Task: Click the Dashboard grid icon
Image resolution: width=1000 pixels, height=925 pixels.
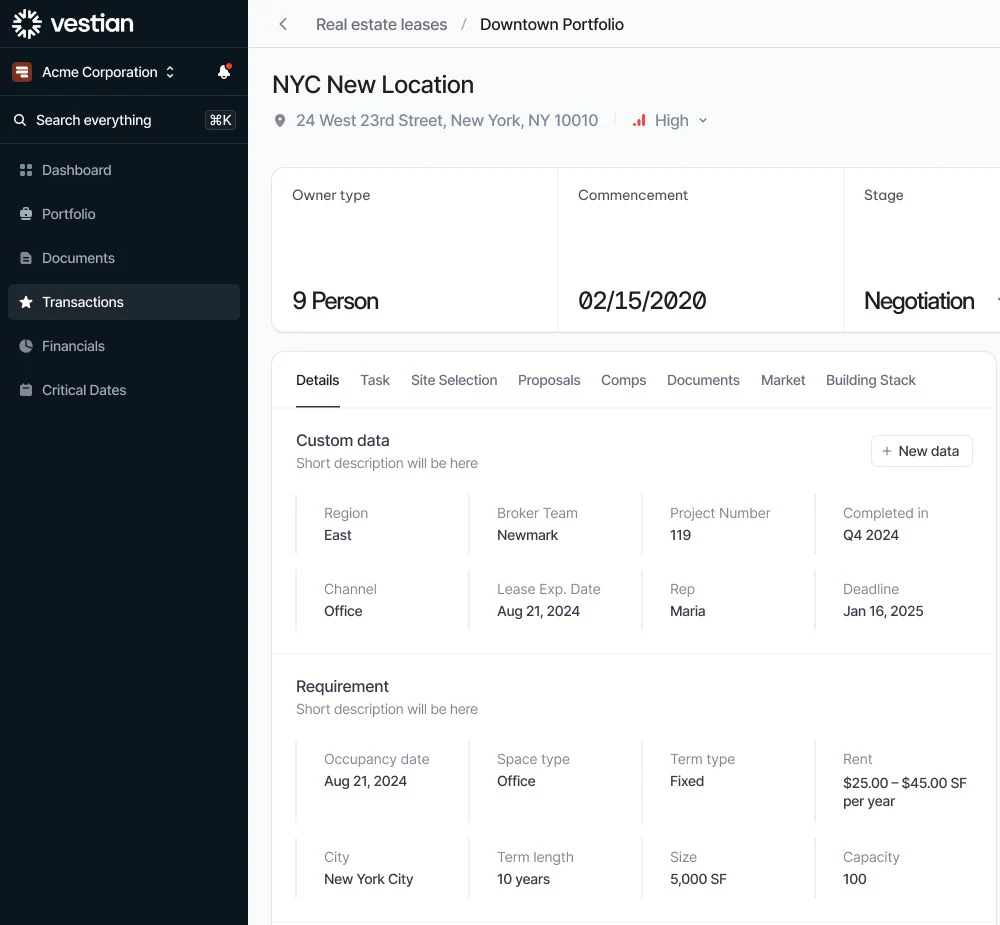Action: [x=26, y=170]
